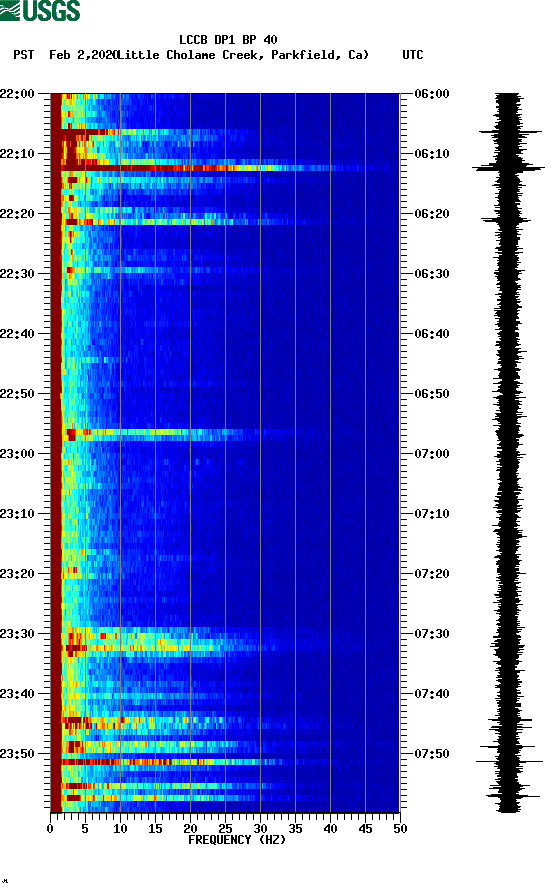Click the 35 Hz frequency axis label

pyautogui.click(x=295, y=829)
